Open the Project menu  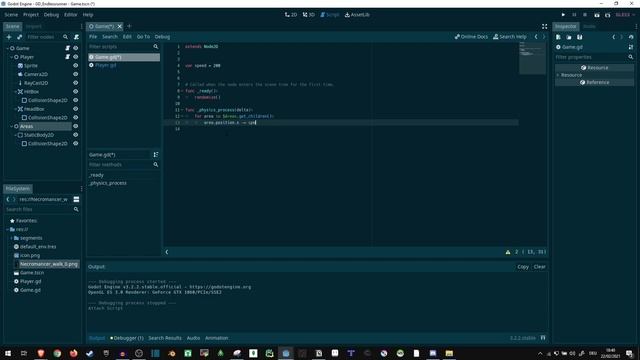[31, 15]
